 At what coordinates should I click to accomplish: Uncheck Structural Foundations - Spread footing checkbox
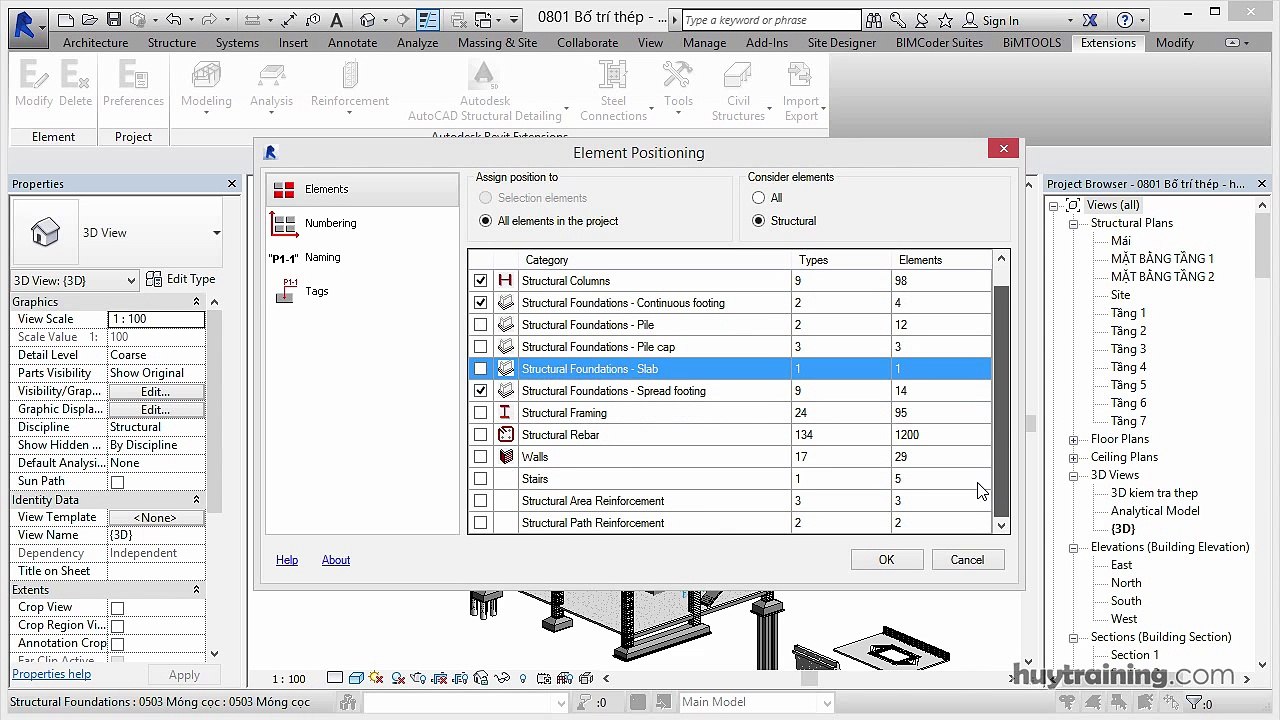(x=481, y=391)
